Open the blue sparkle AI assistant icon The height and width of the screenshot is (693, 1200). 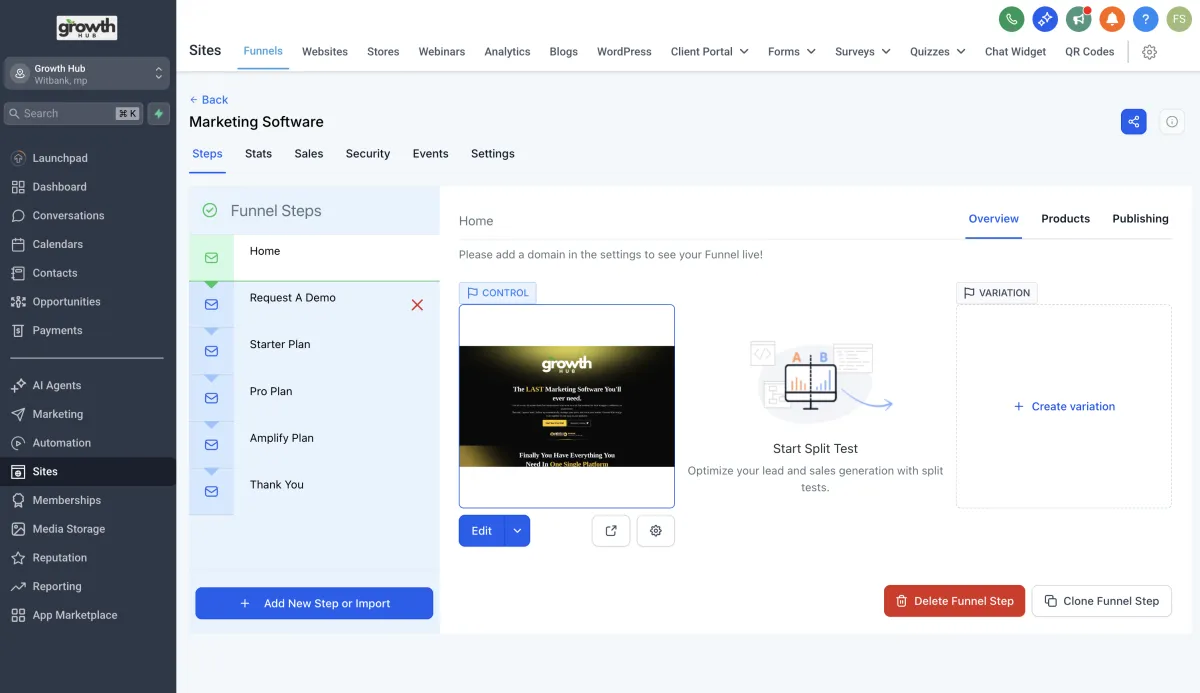tap(1045, 18)
